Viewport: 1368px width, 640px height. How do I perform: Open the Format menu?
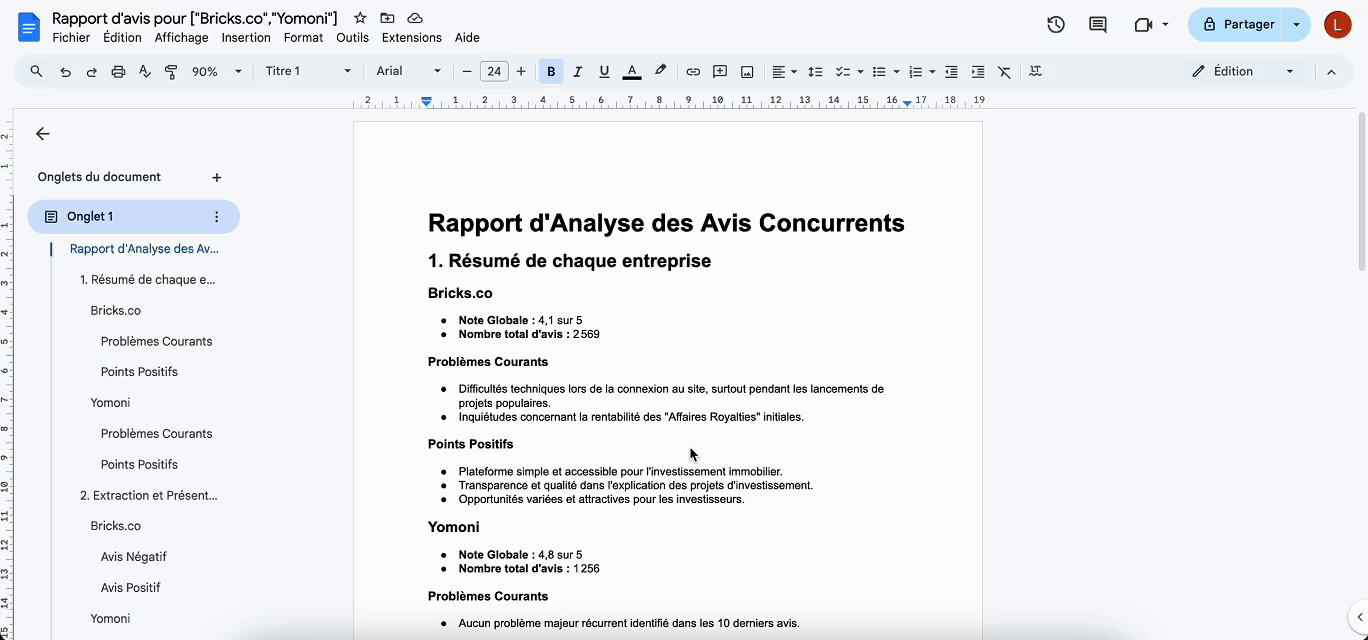303,38
